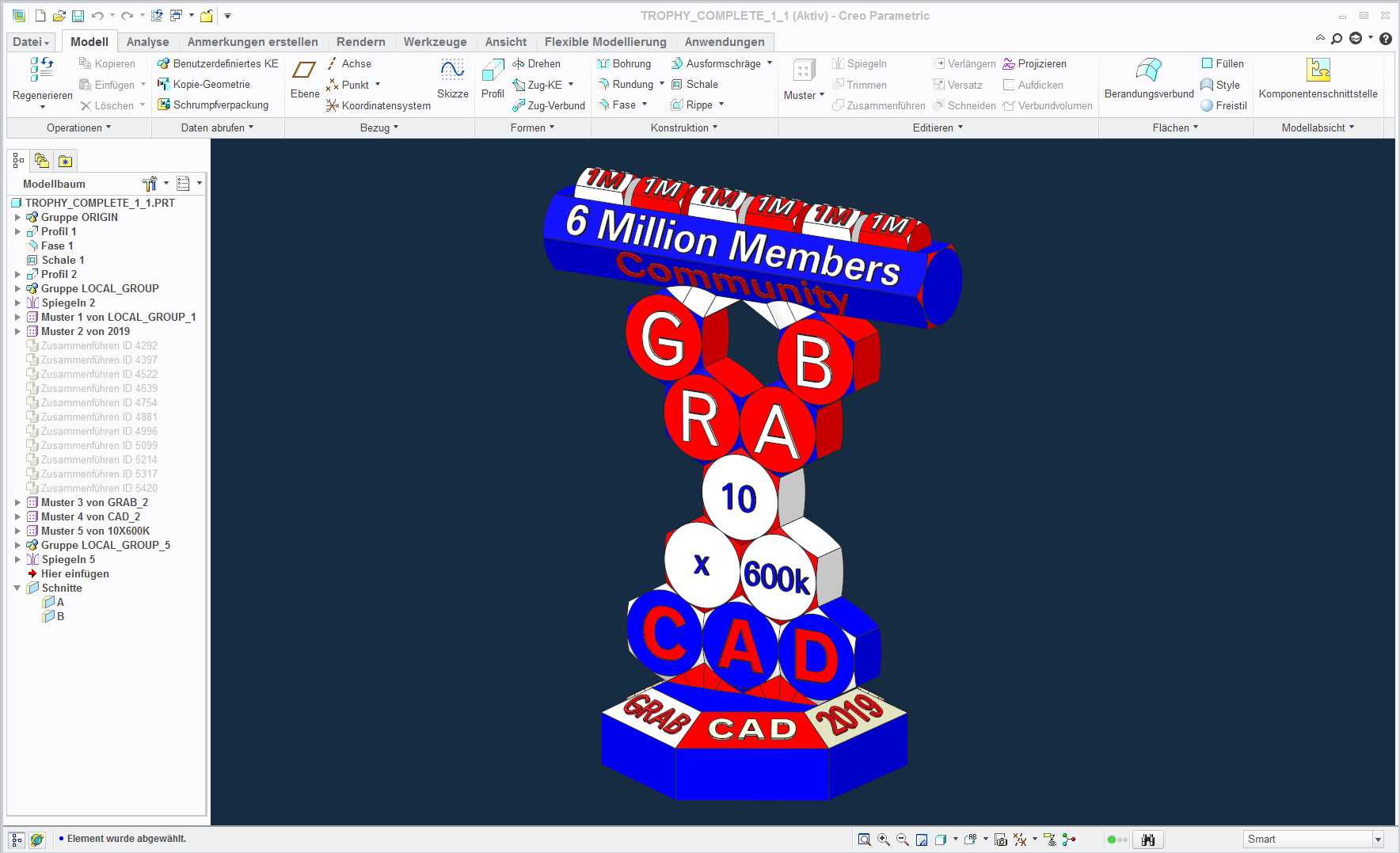1400x853 pixels.
Task: Collapse the Schnitte node
Action: click(x=17, y=588)
